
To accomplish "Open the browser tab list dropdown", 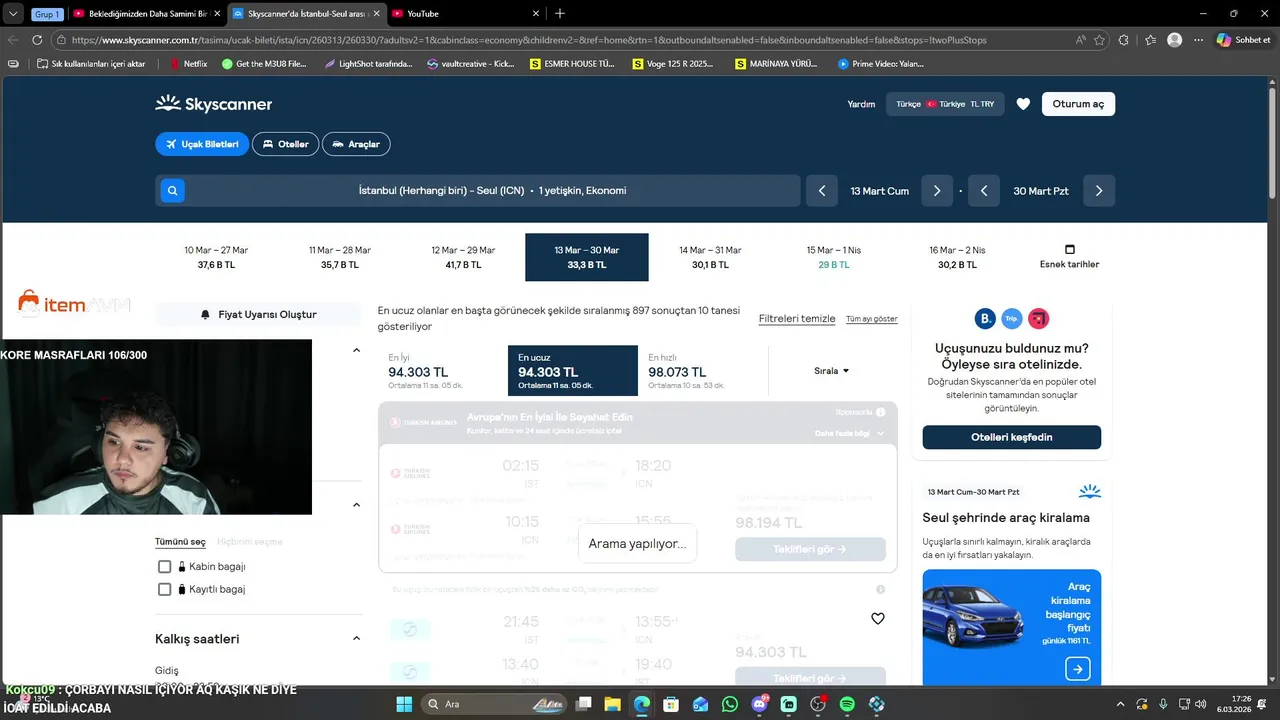I will 13,13.
